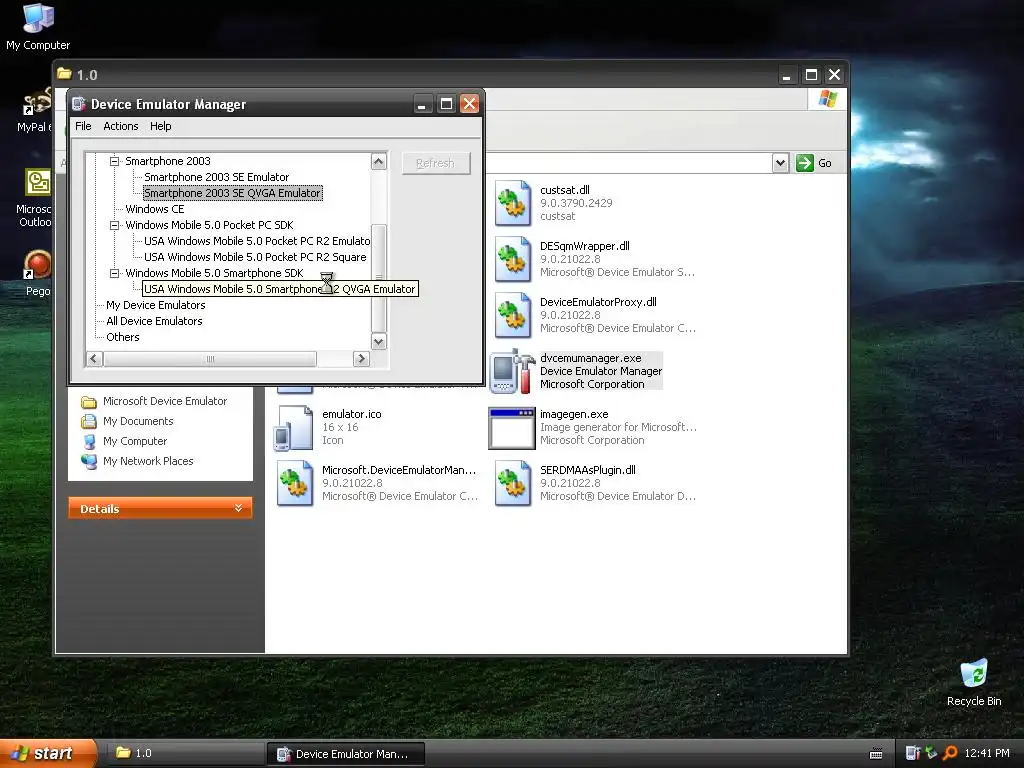Click the Start button
The height and width of the screenshot is (768, 1024).
(48, 753)
